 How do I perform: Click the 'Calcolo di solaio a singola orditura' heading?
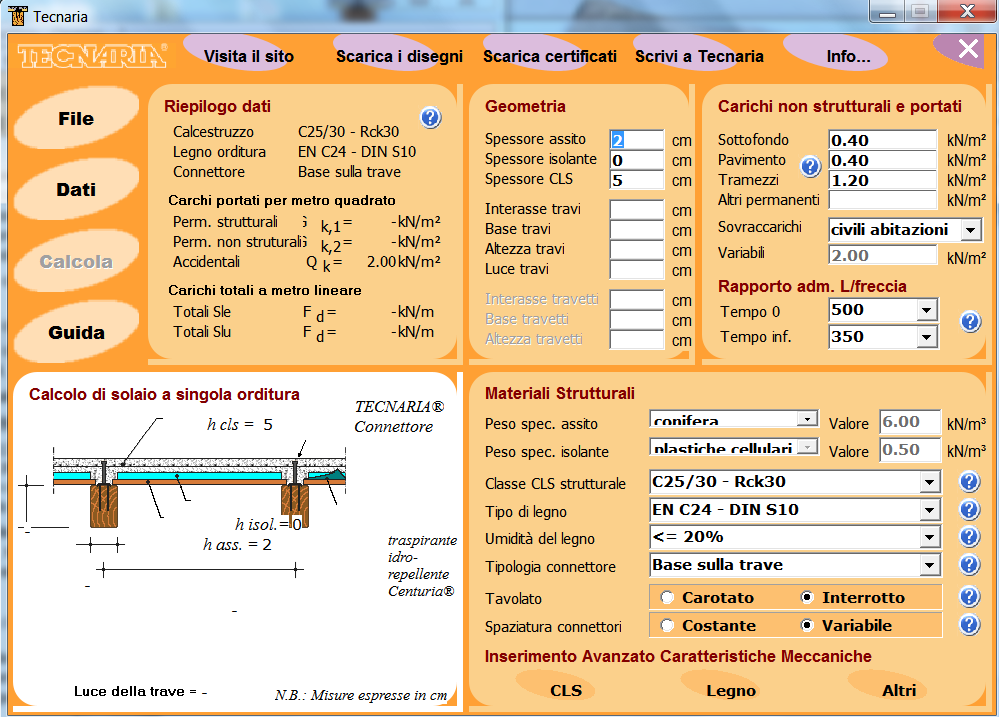[x=164, y=394]
